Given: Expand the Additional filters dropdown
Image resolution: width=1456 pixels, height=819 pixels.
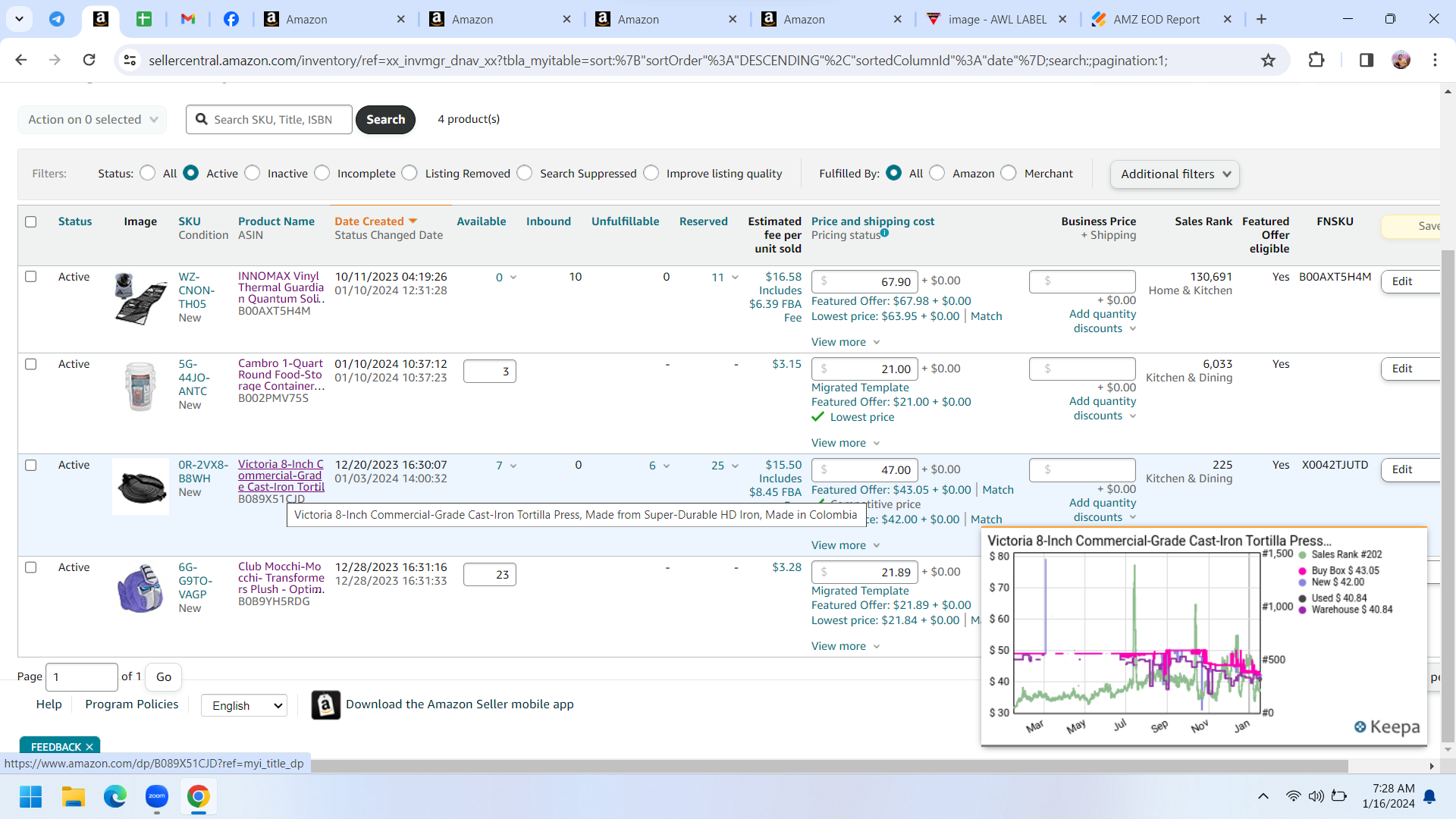Looking at the screenshot, I should (x=1175, y=174).
